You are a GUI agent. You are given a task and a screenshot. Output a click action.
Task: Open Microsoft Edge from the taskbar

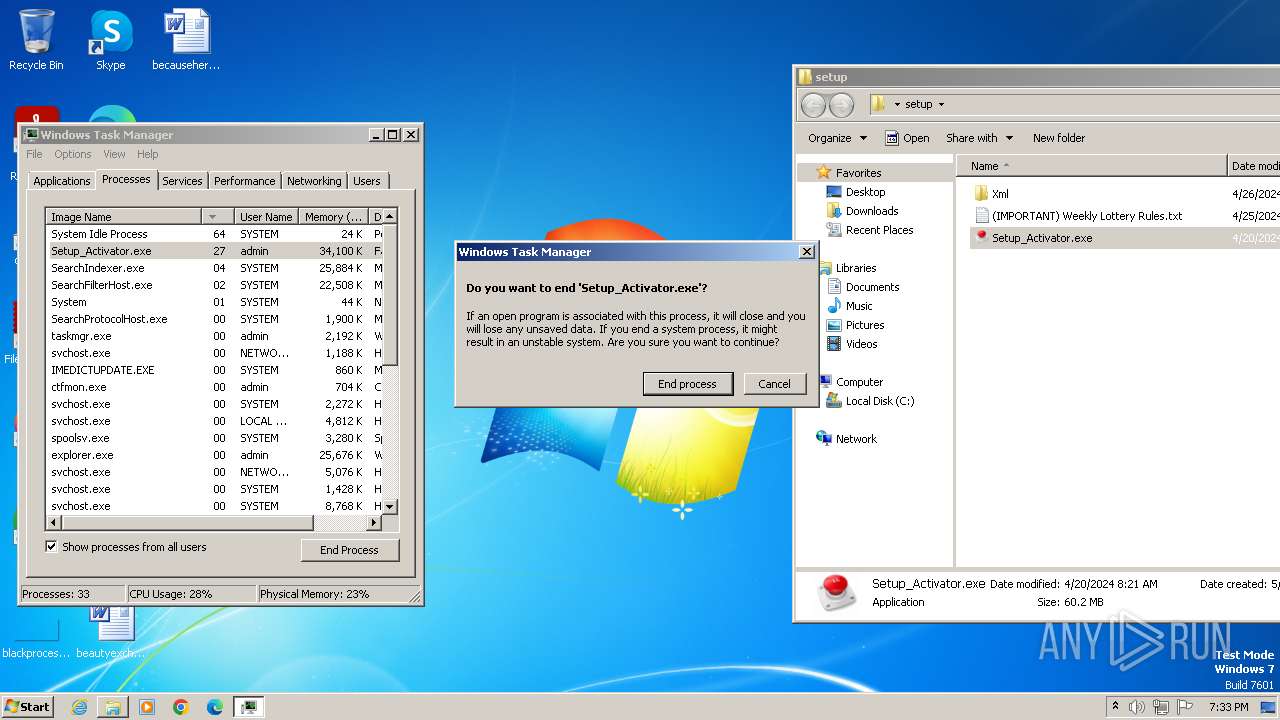[215, 707]
